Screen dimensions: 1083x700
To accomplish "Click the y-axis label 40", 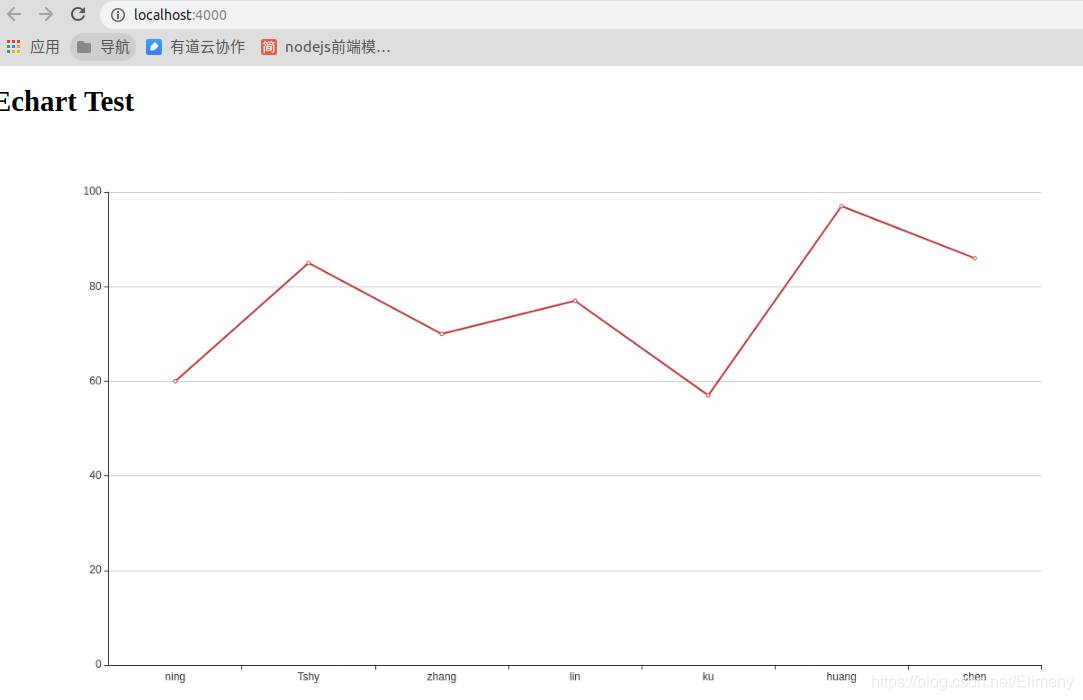I will coord(95,475).
